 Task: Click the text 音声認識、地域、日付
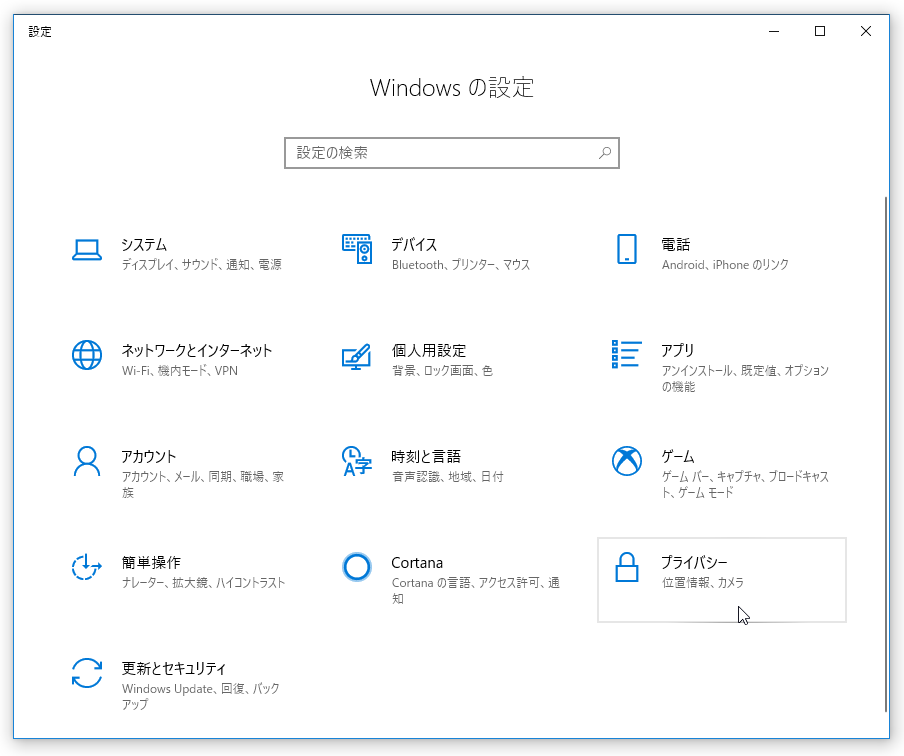click(447, 477)
